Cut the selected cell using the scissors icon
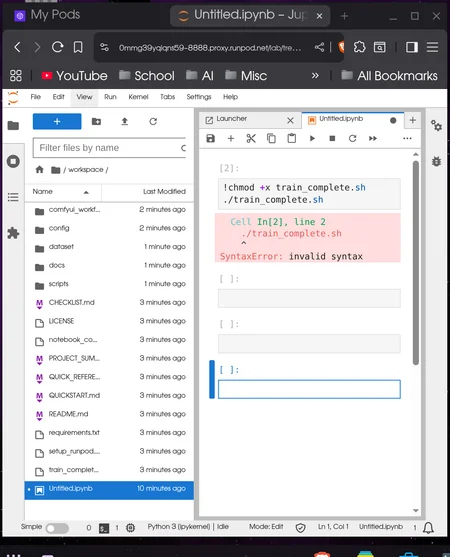Image resolution: width=450 pixels, height=557 pixels. [x=251, y=139]
